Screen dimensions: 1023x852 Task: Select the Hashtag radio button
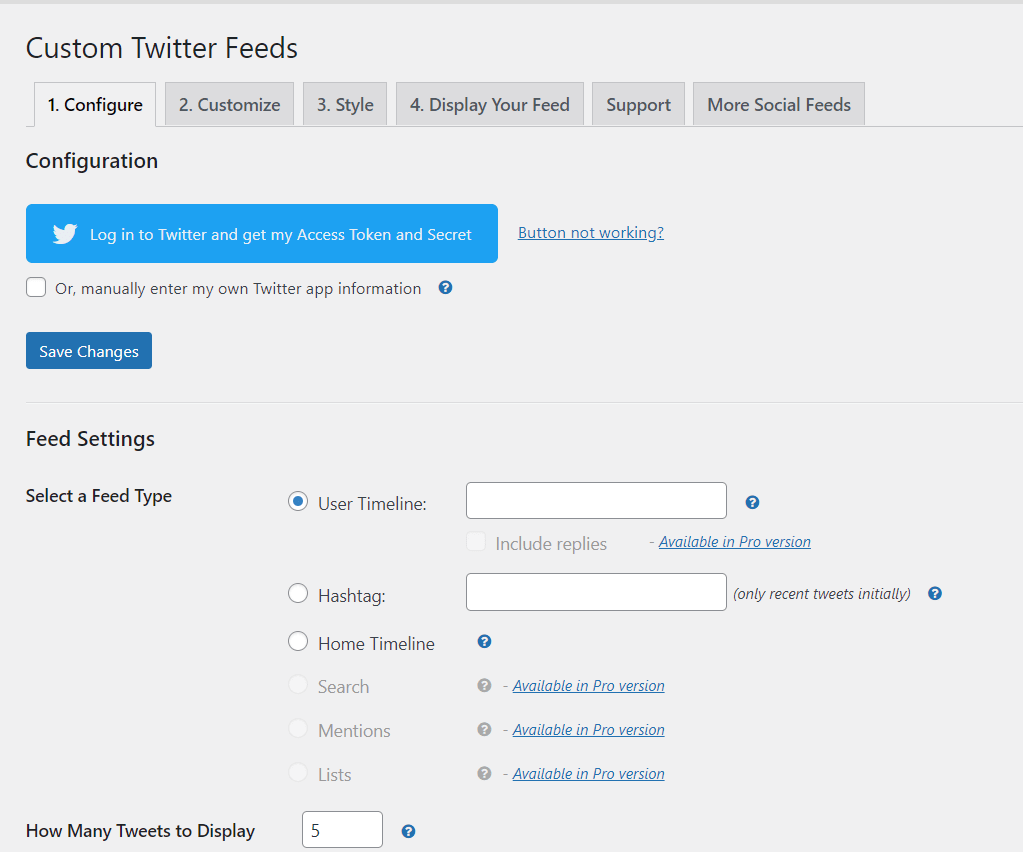click(x=298, y=593)
